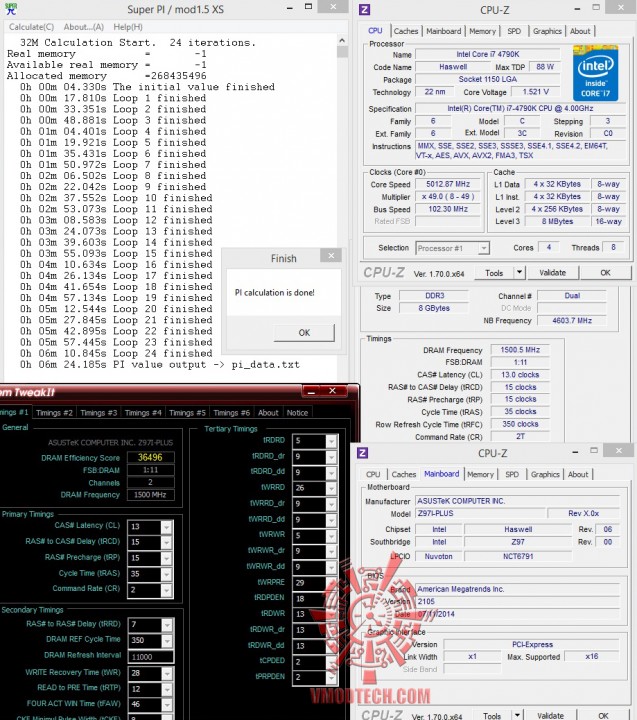
Task: Open the tCPDED tertiary timing dropdown
Action: [x=331, y=662]
